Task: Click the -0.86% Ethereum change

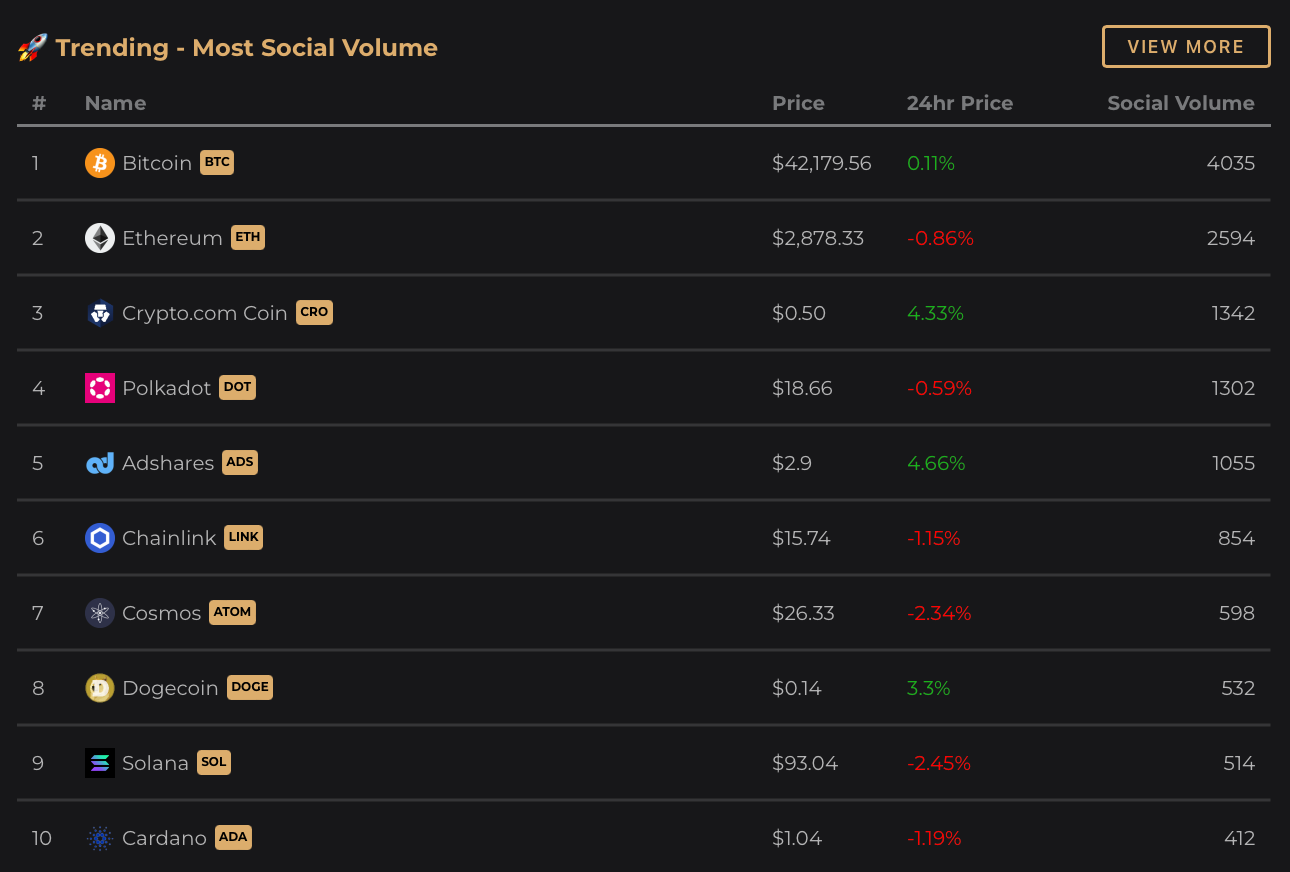Action: pyautogui.click(x=940, y=238)
